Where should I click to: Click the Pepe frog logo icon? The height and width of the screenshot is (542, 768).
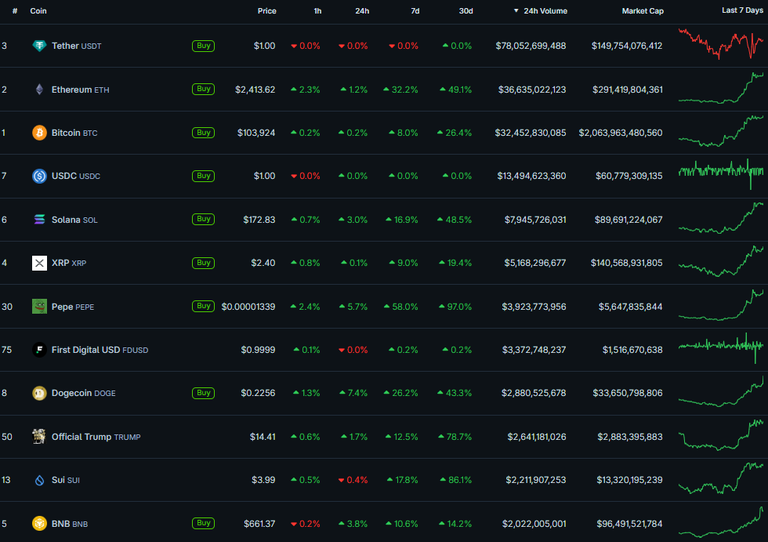(39, 306)
